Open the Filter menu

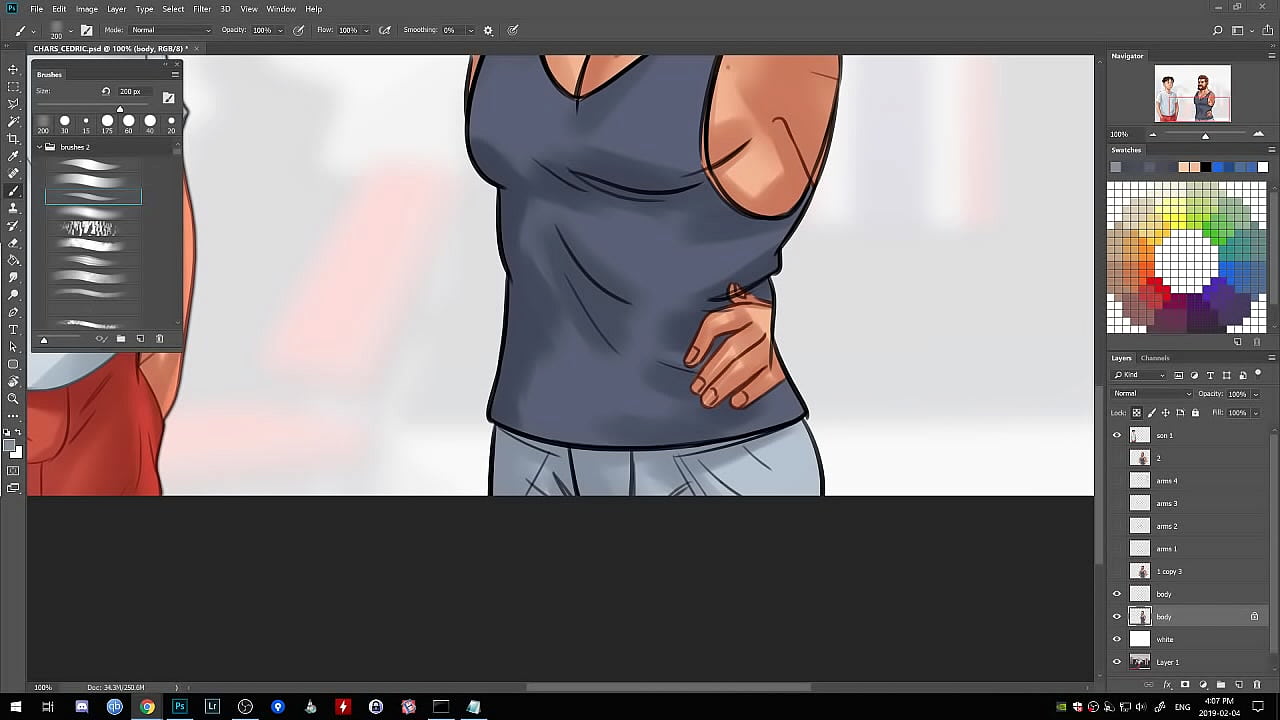click(202, 9)
